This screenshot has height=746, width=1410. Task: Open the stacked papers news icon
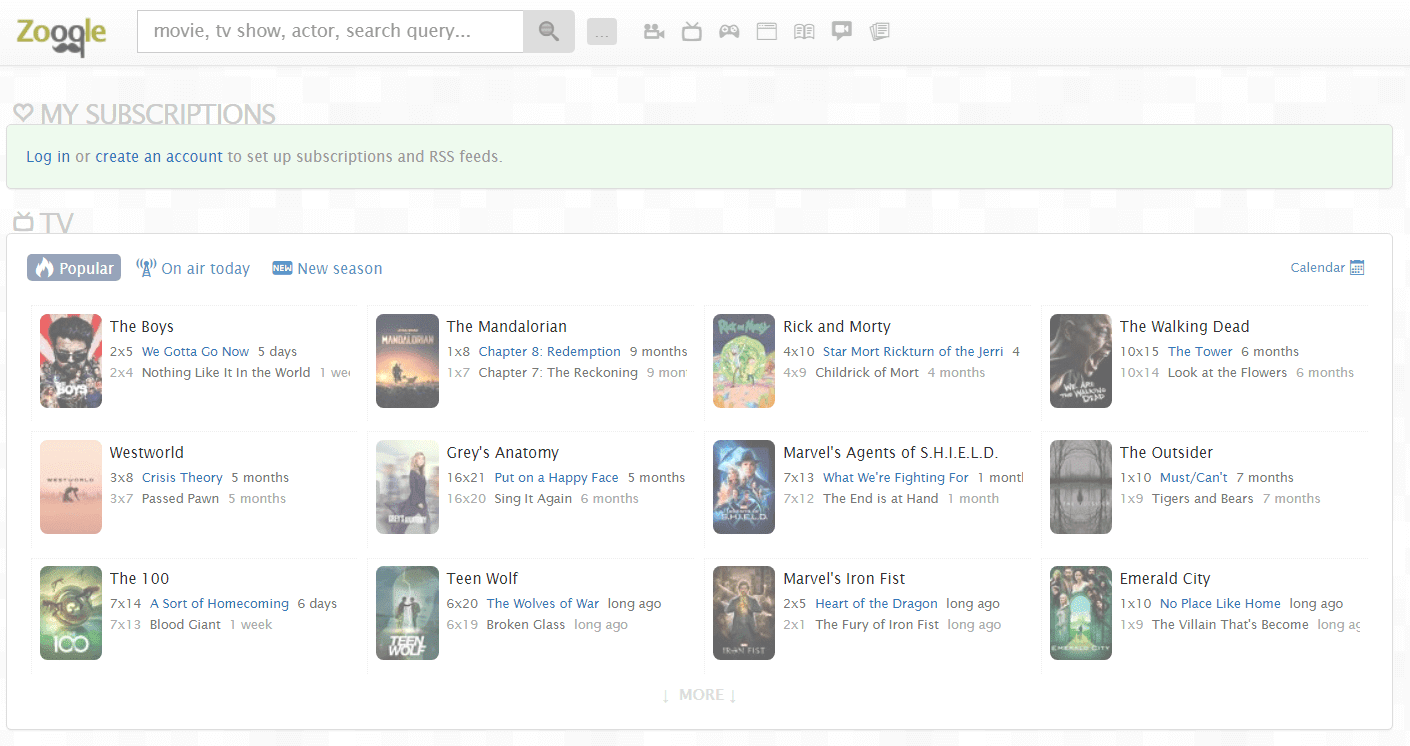pyautogui.click(x=880, y=32)
